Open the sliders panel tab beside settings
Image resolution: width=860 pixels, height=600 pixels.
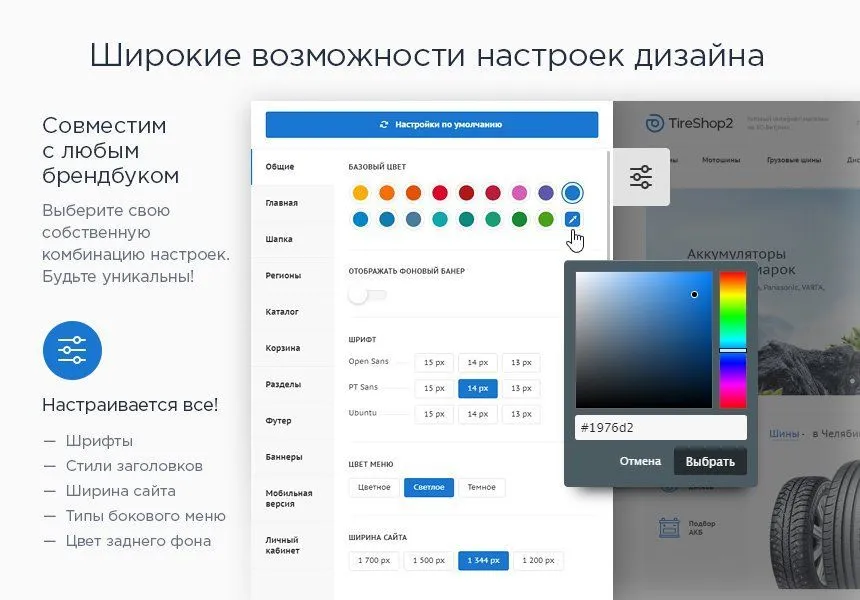pyautogui.click(x=639, y=176)
